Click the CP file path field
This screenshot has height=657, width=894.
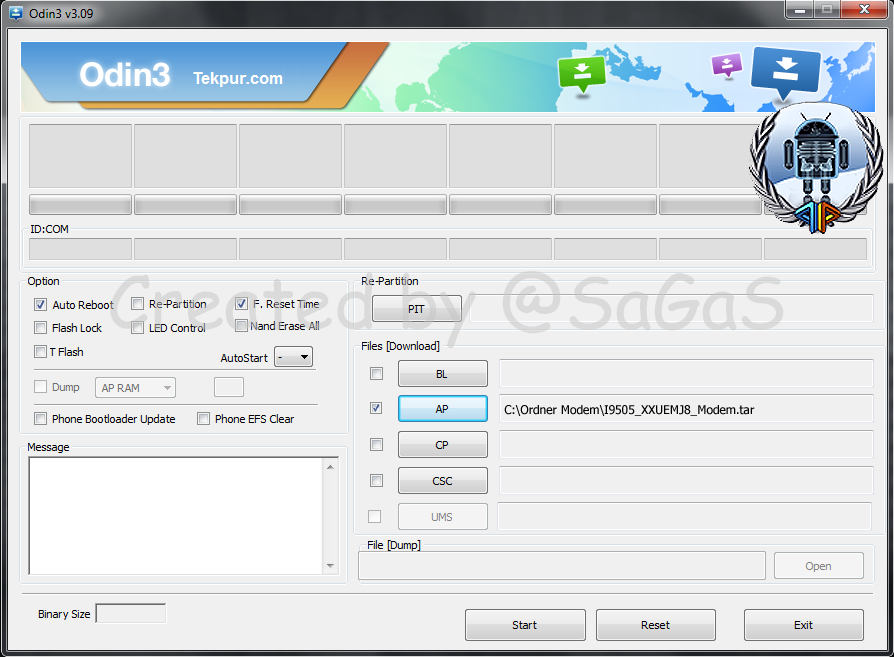[x=686, y=445]
